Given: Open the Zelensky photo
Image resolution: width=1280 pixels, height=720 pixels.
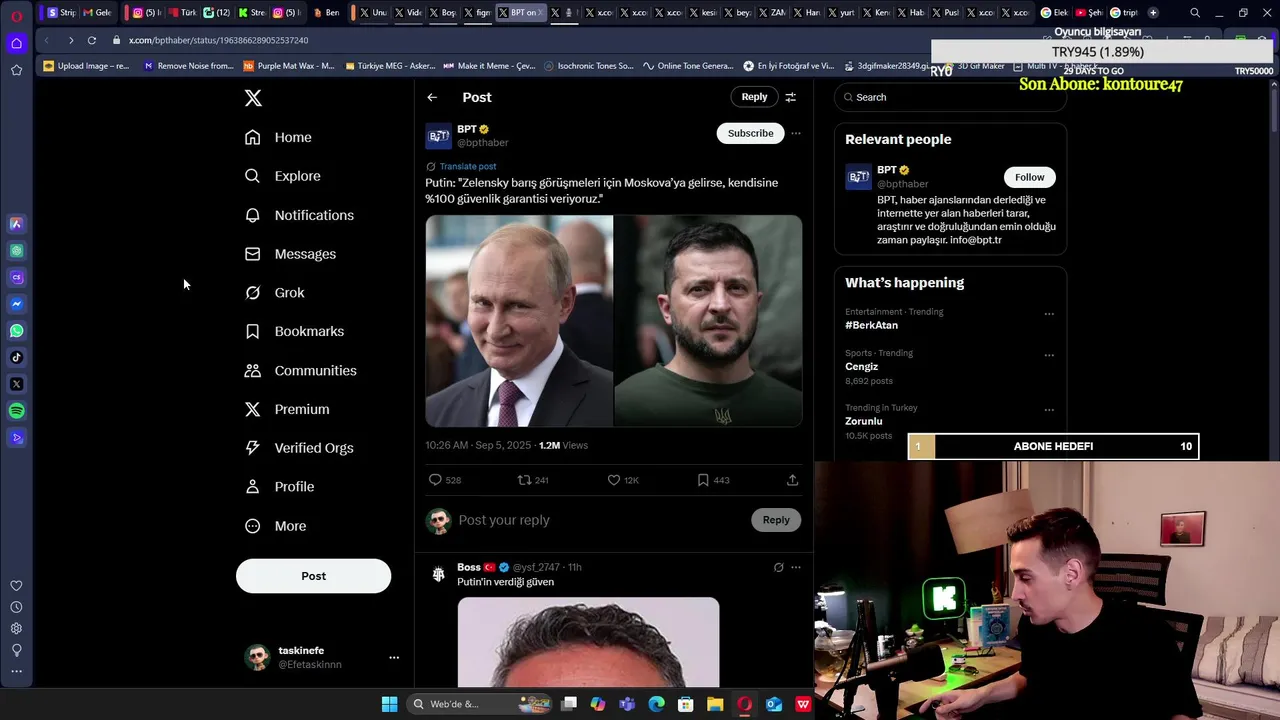Looking at the screenshot, I should pos(708,321).
